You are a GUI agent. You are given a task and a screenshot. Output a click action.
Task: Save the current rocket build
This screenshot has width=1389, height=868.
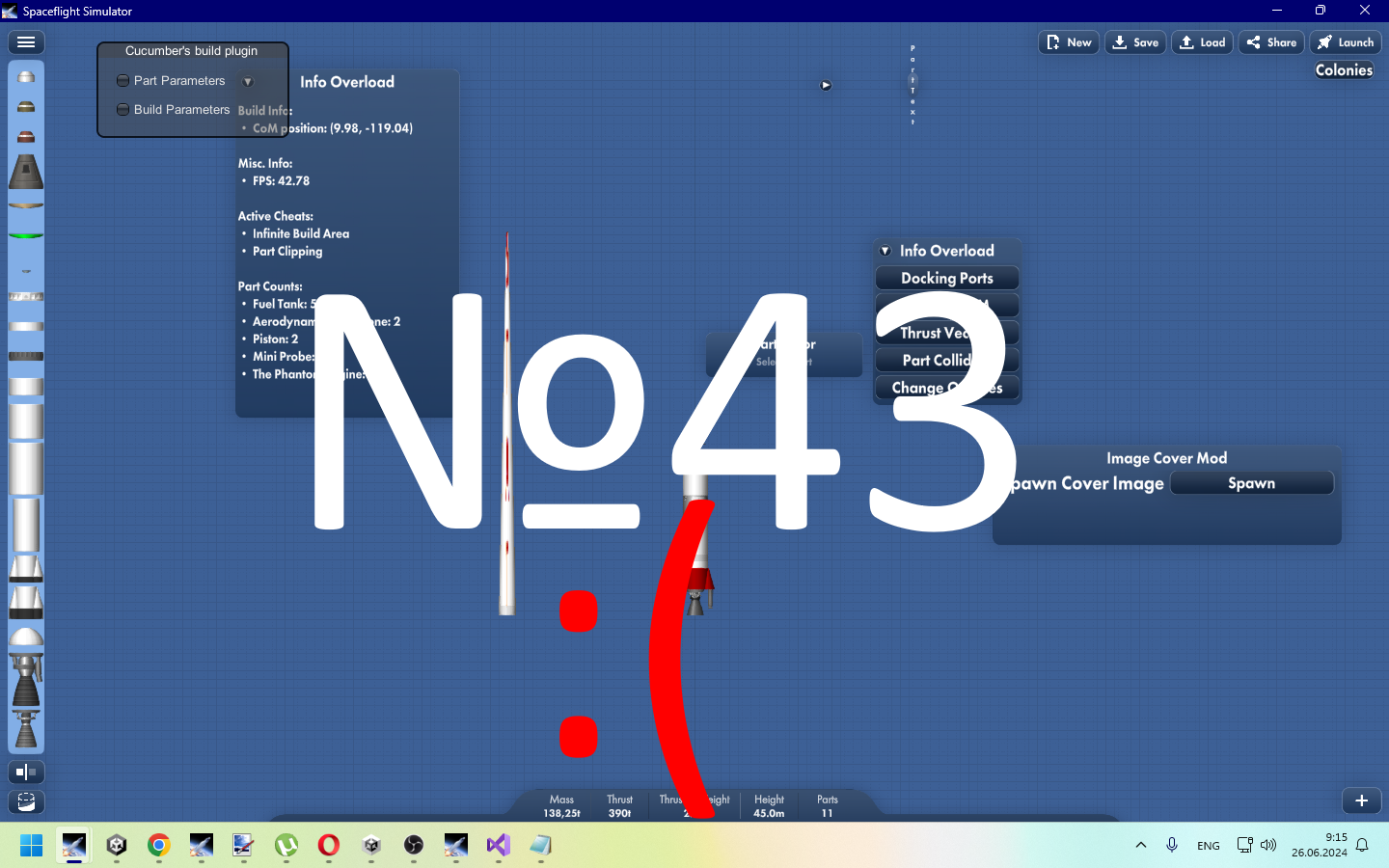pyautogui.click(x=1135, y=42)
